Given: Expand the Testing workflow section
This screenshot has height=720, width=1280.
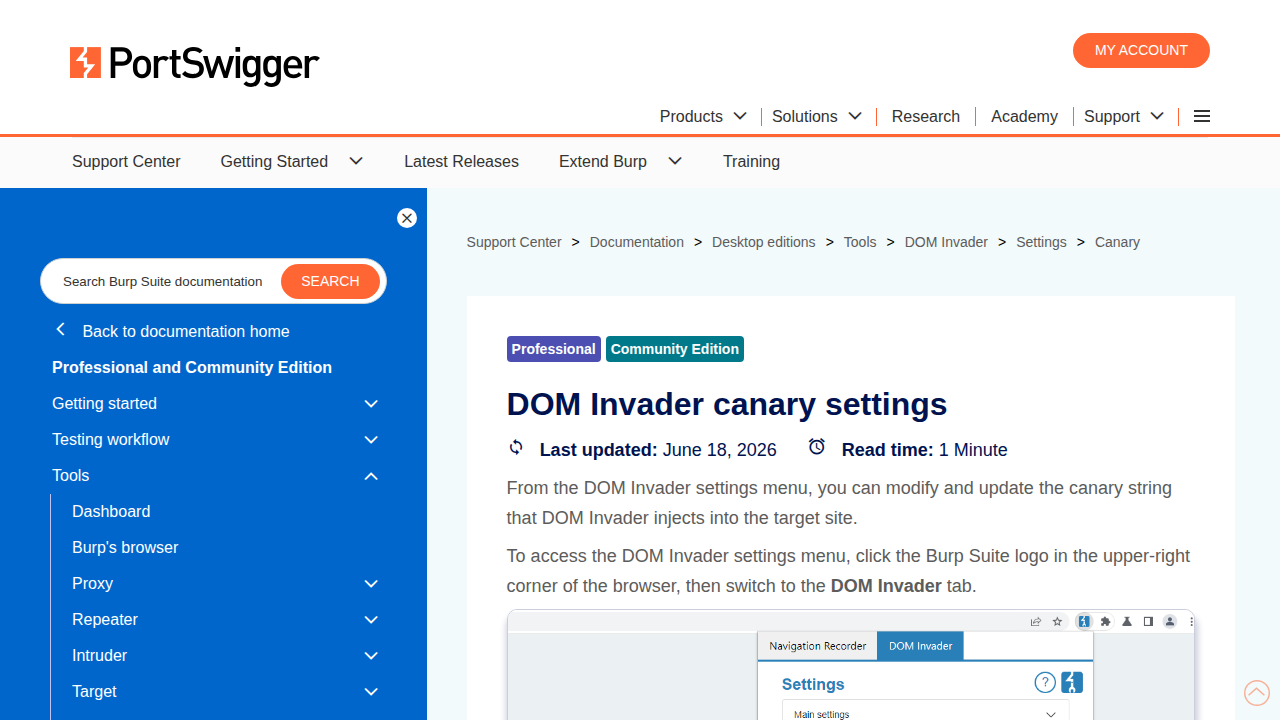Looking at the screenshot, I should coord(371,439).
